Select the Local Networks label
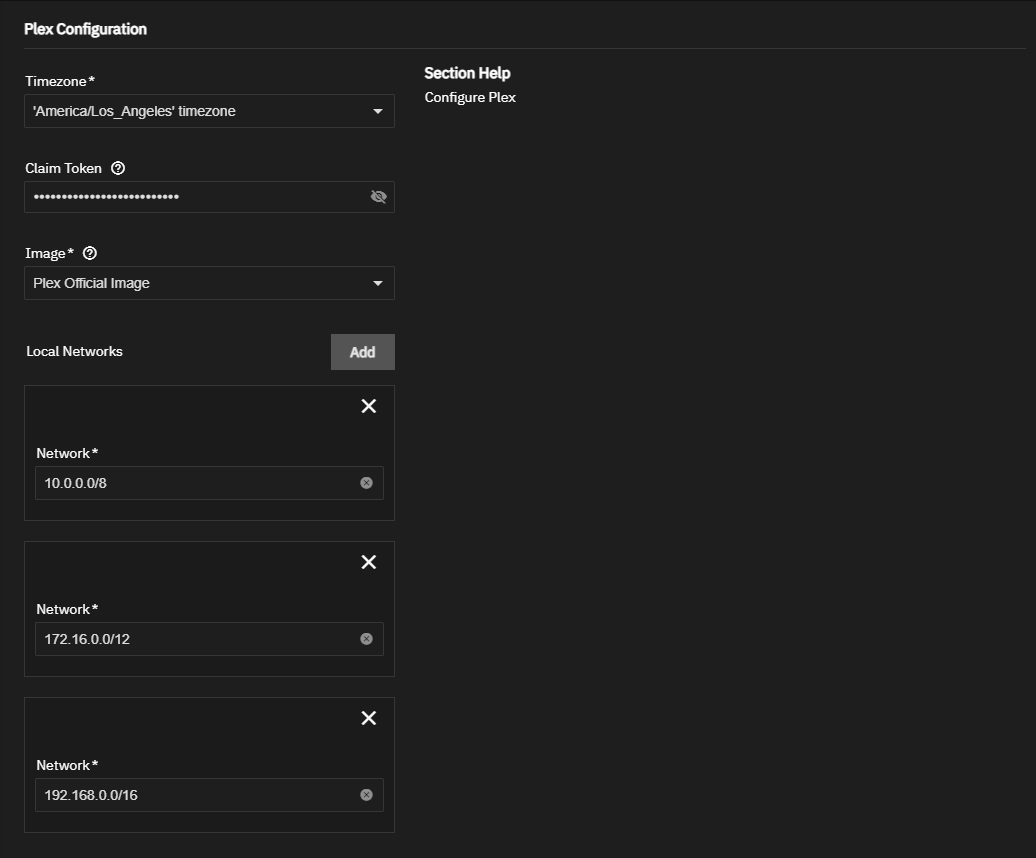The image size is (1036, 858). pyautogui.click(x=75, y=351)
